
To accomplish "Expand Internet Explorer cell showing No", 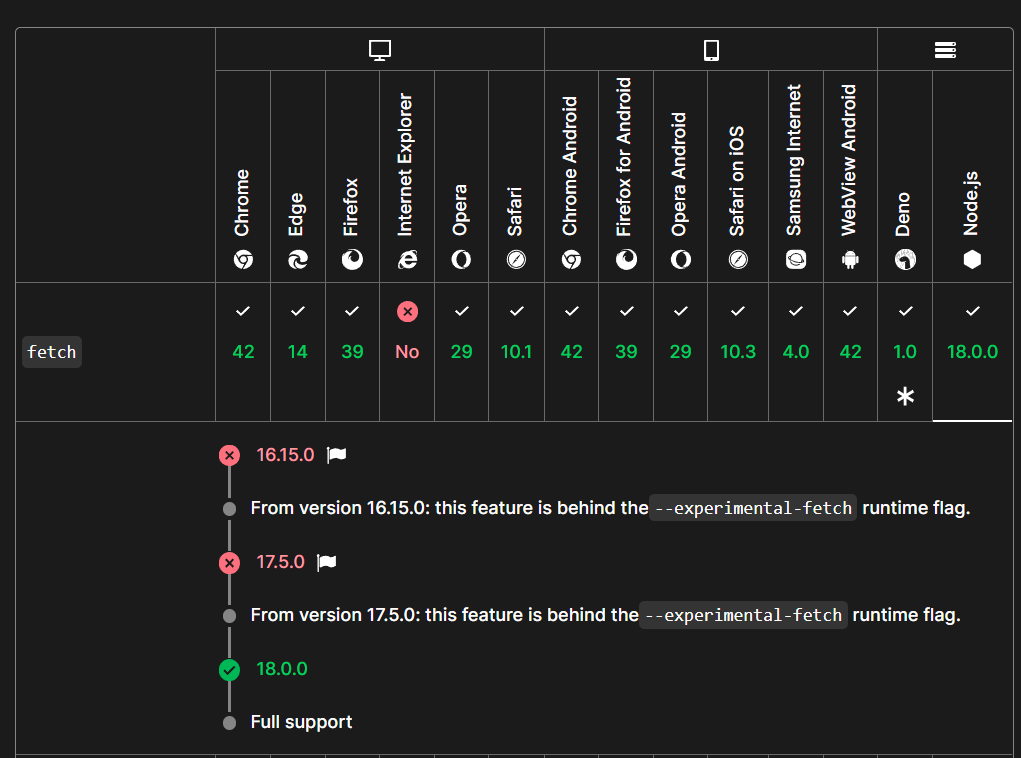I will tap(407, 352).
